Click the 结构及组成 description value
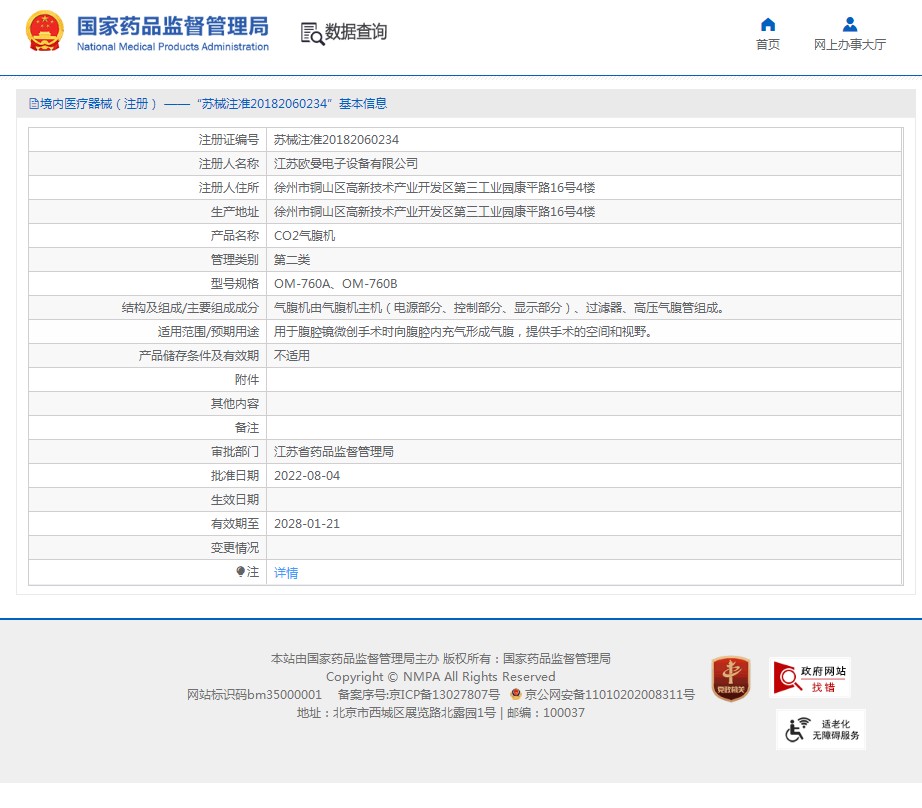Screen dimensions: 922x808 click(499, 308)
